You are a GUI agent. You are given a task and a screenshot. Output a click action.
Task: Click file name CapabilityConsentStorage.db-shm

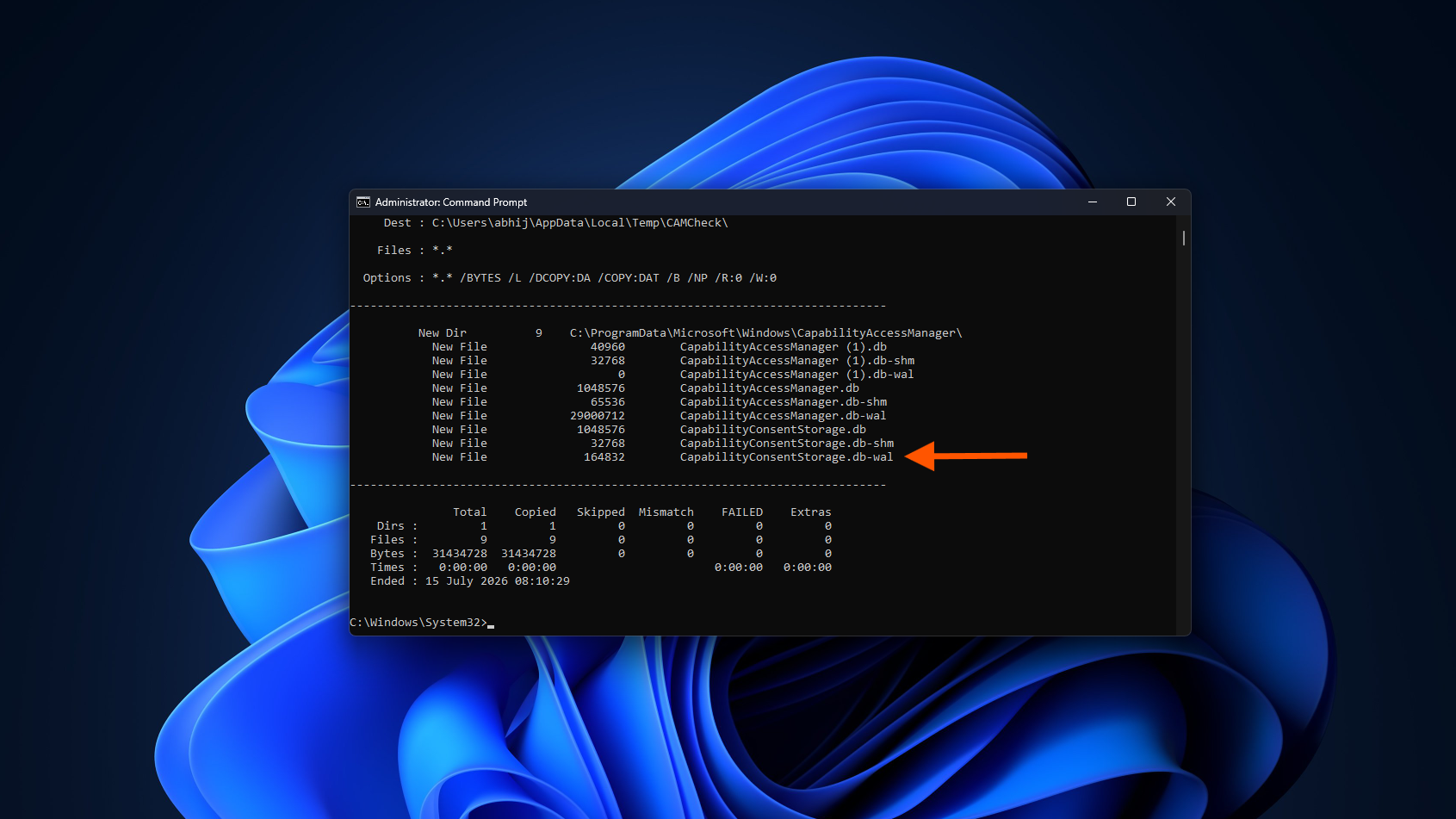pos(787,444)
